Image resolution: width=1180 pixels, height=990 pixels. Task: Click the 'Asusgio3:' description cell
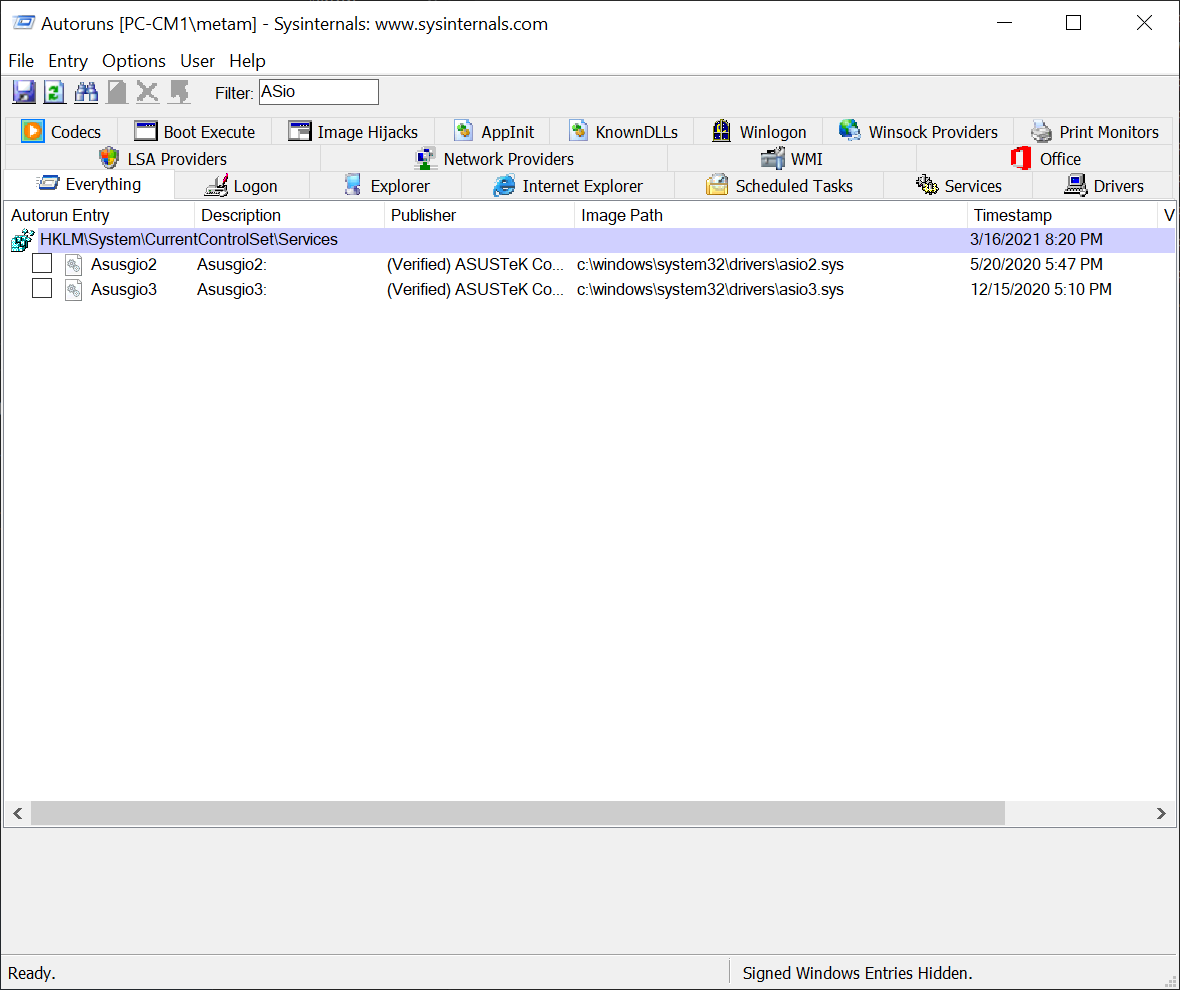(x=232, y=290)
